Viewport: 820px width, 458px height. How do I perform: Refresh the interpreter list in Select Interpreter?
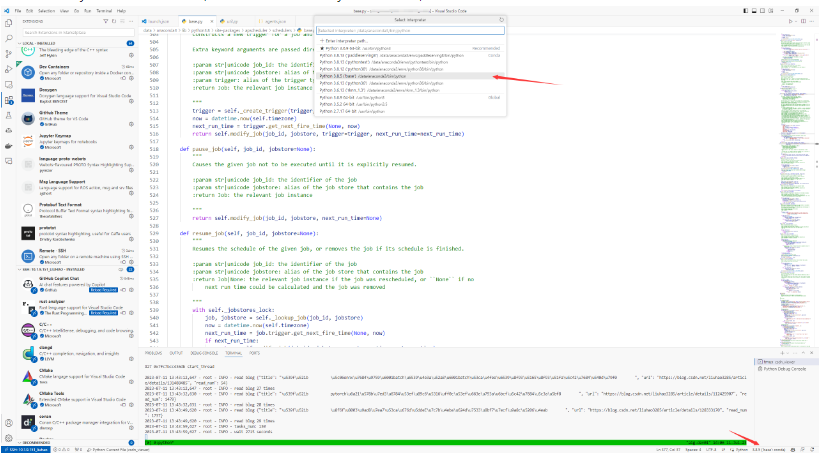[x=500, y=19]
